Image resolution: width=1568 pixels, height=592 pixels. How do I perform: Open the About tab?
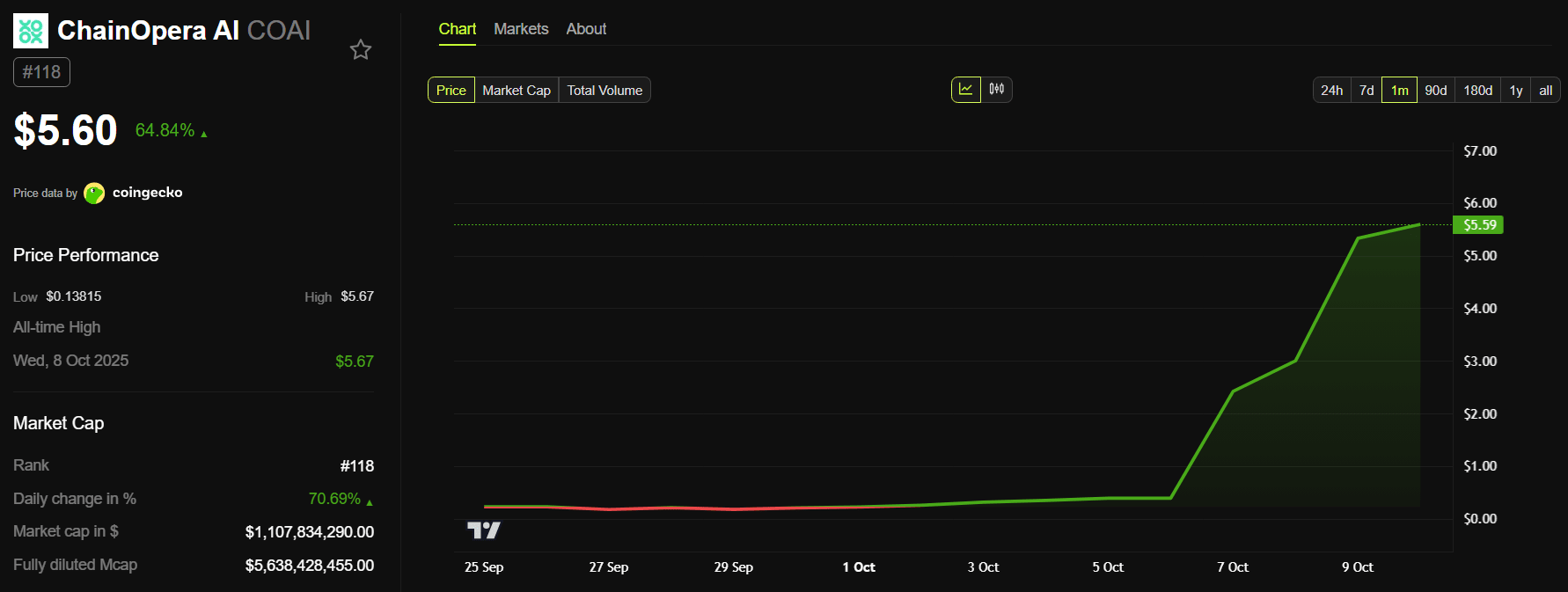pyautogui.click(x=586, y=29)
